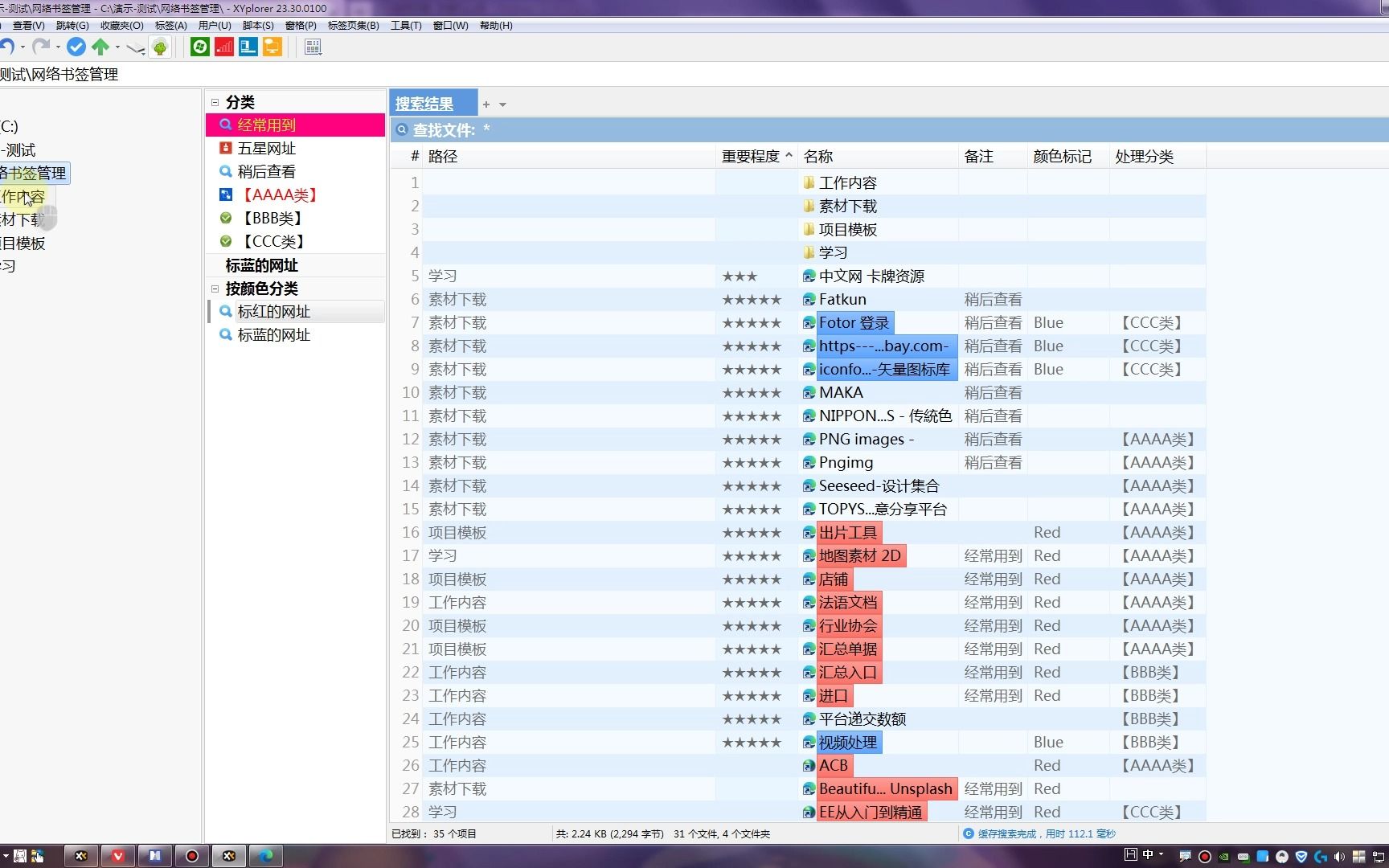Click the 项目模板 folder icon in row 3

[809, 230]
